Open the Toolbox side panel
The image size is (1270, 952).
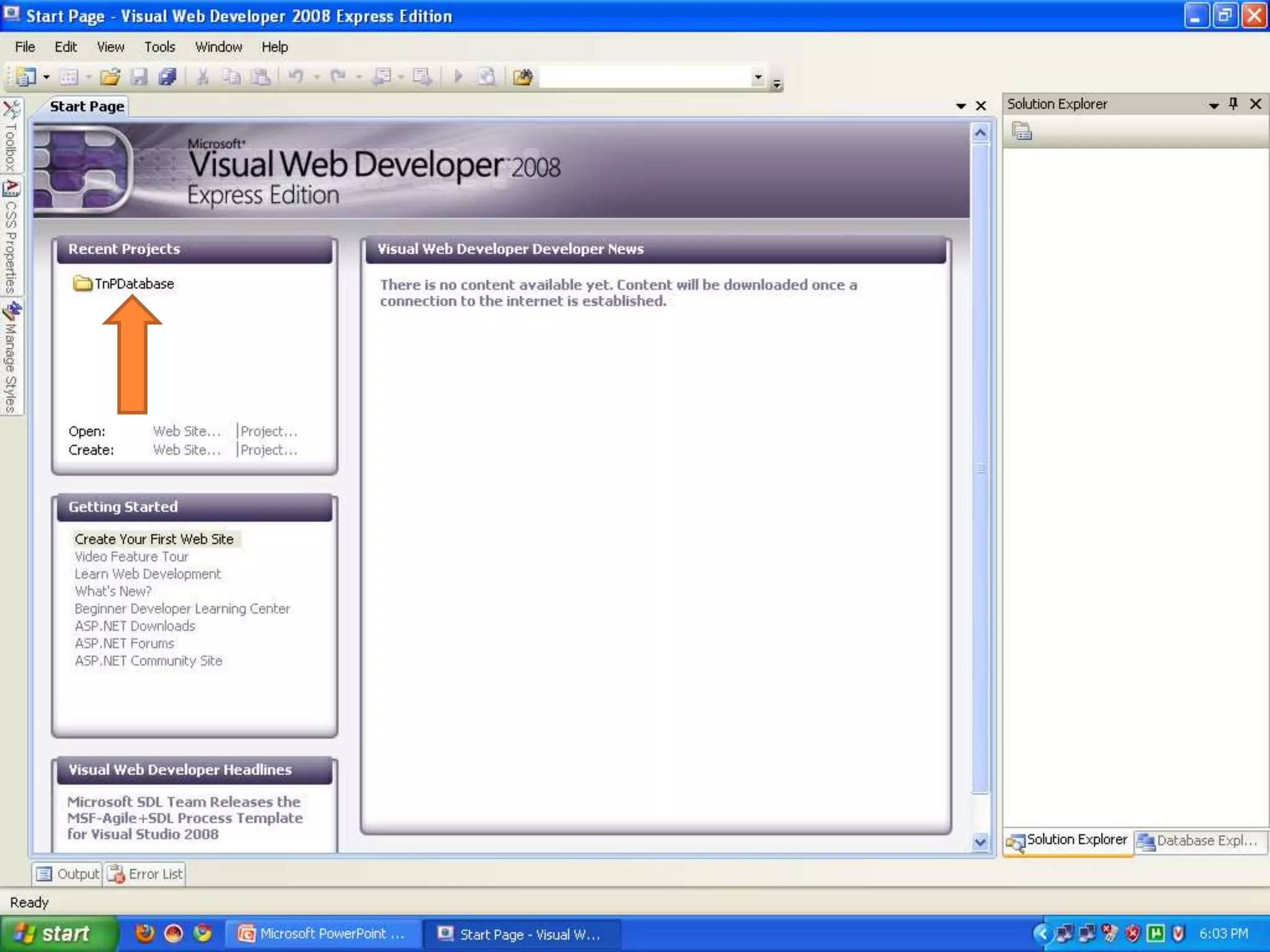pyautogui.click(x=11, y=136)
